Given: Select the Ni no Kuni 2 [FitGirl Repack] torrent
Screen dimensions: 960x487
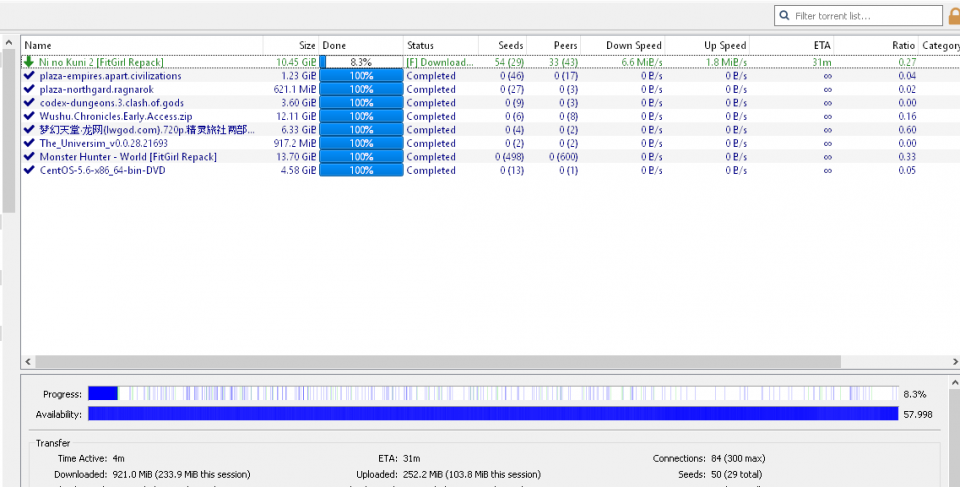Looking at the screenshot, I should (101, 62).
